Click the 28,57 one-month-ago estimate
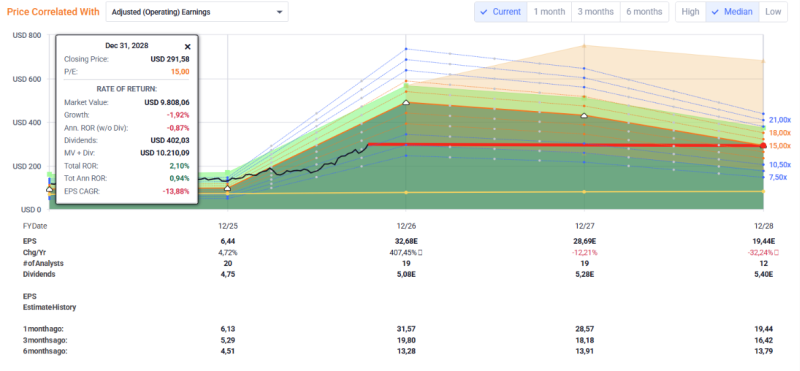800x371 pixels. coord(584,329)
